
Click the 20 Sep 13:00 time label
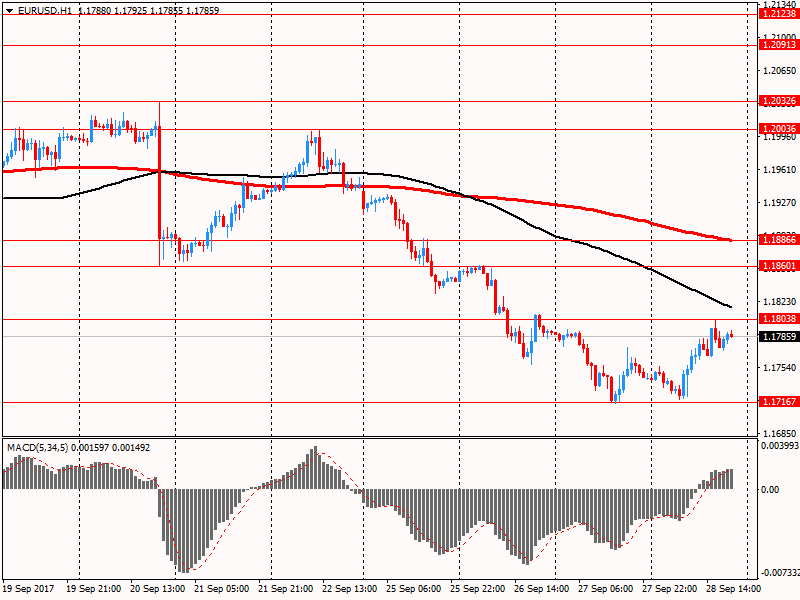158,589
